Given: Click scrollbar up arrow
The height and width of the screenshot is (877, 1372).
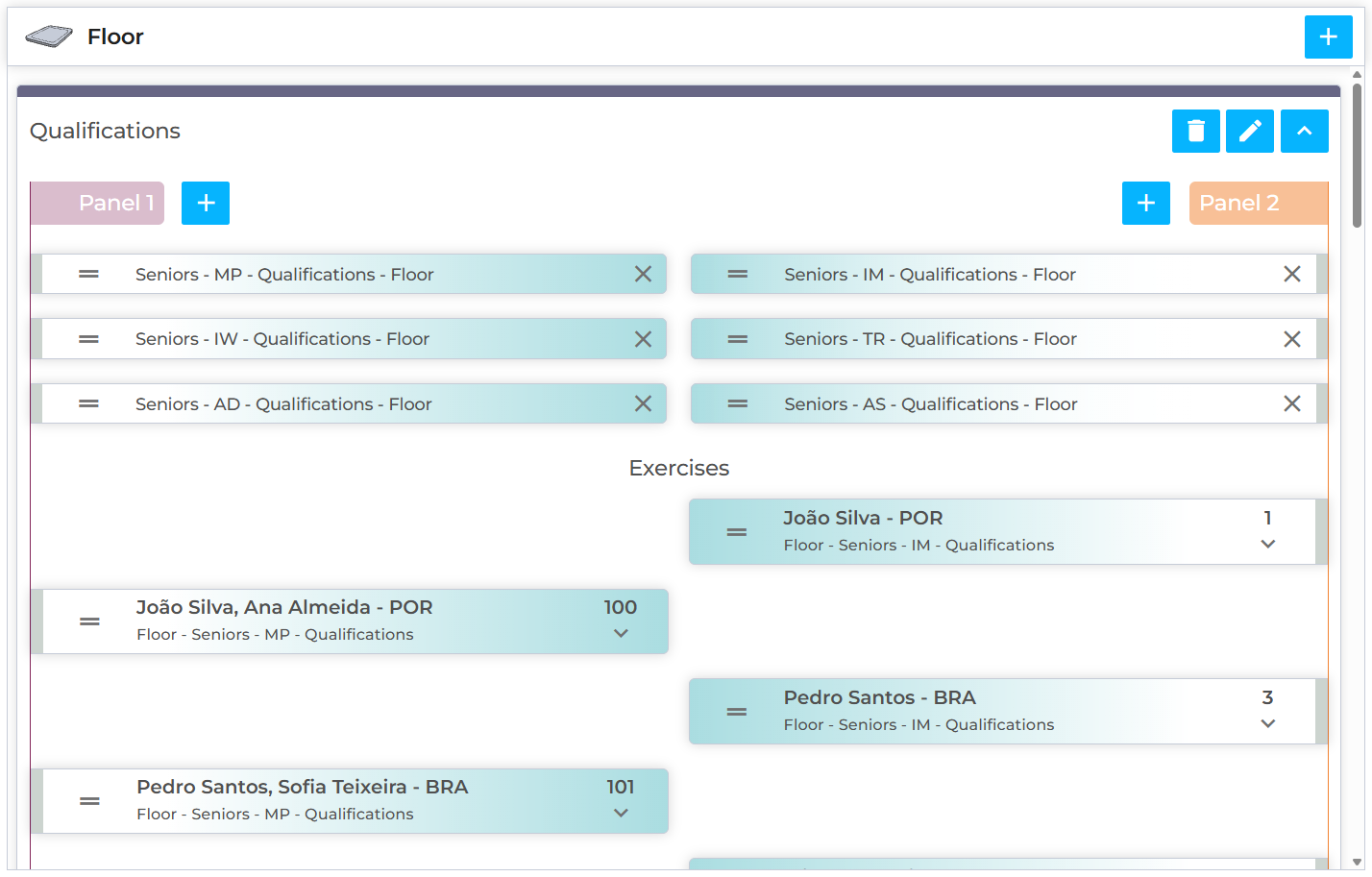Looking at the screenshot, I should [1358, 74].
